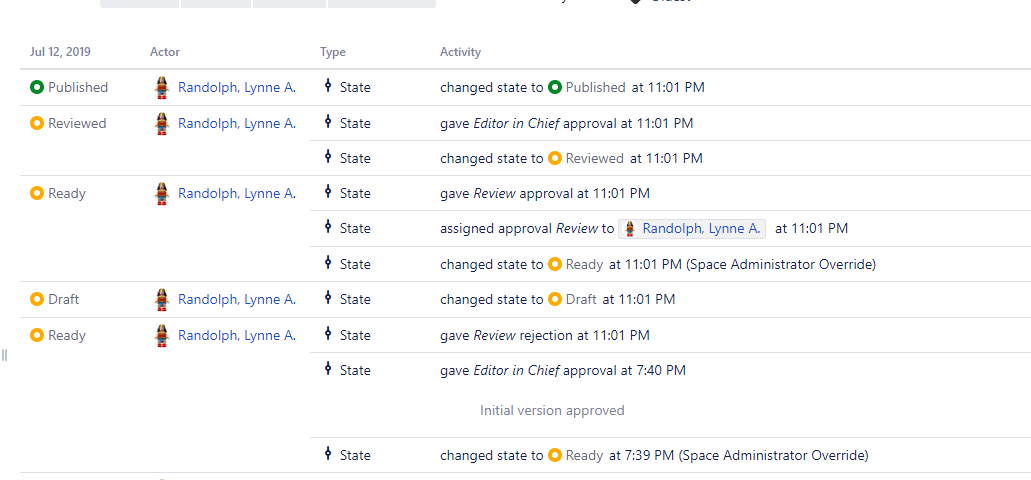Click the orange circle icon inside the 'changed state to Reviewed' activity
This screenshot has width=1031, height=480.
tap(555, 158)
